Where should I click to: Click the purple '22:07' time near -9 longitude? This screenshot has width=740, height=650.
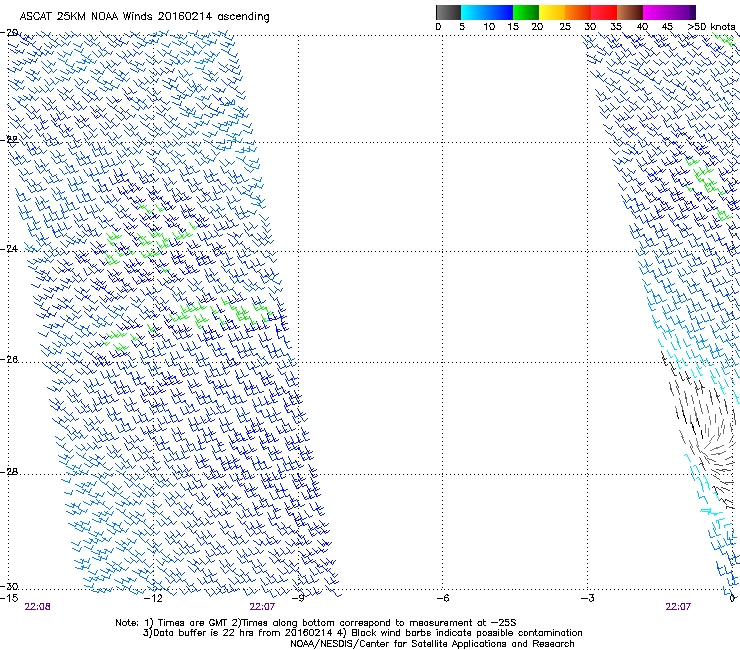pyautogui.click(x=262, y=607)
